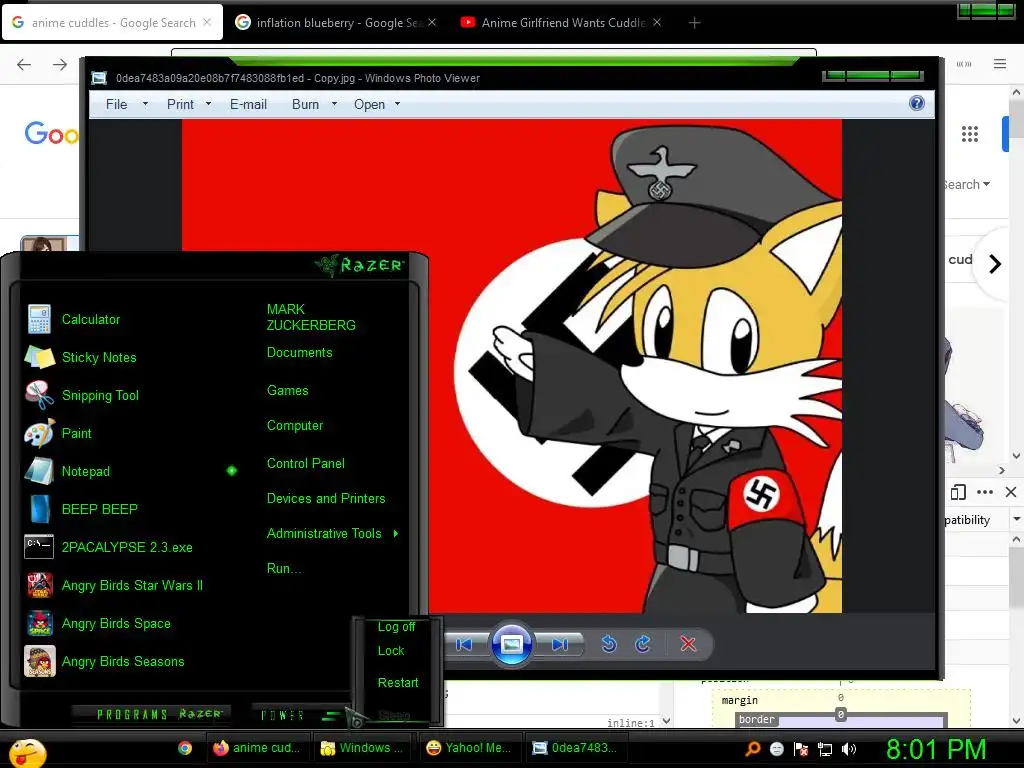
Task: Open dev tools ellipsis options menu
Action: (x=985, y=492)
